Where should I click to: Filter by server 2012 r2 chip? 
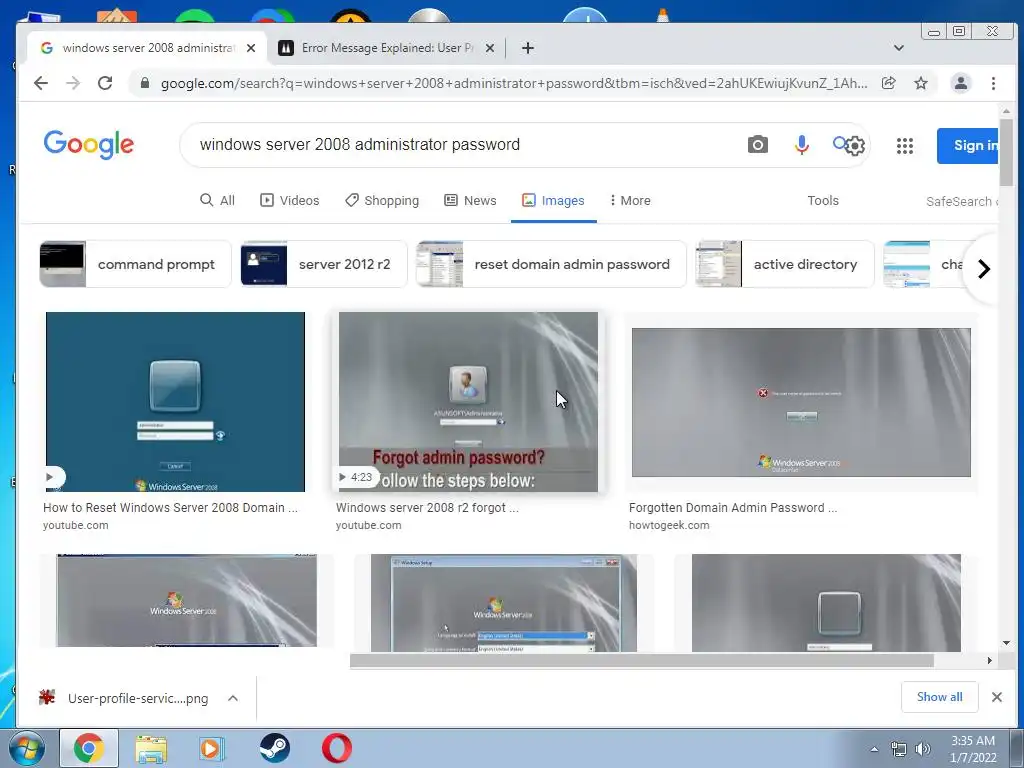point(324,264)
